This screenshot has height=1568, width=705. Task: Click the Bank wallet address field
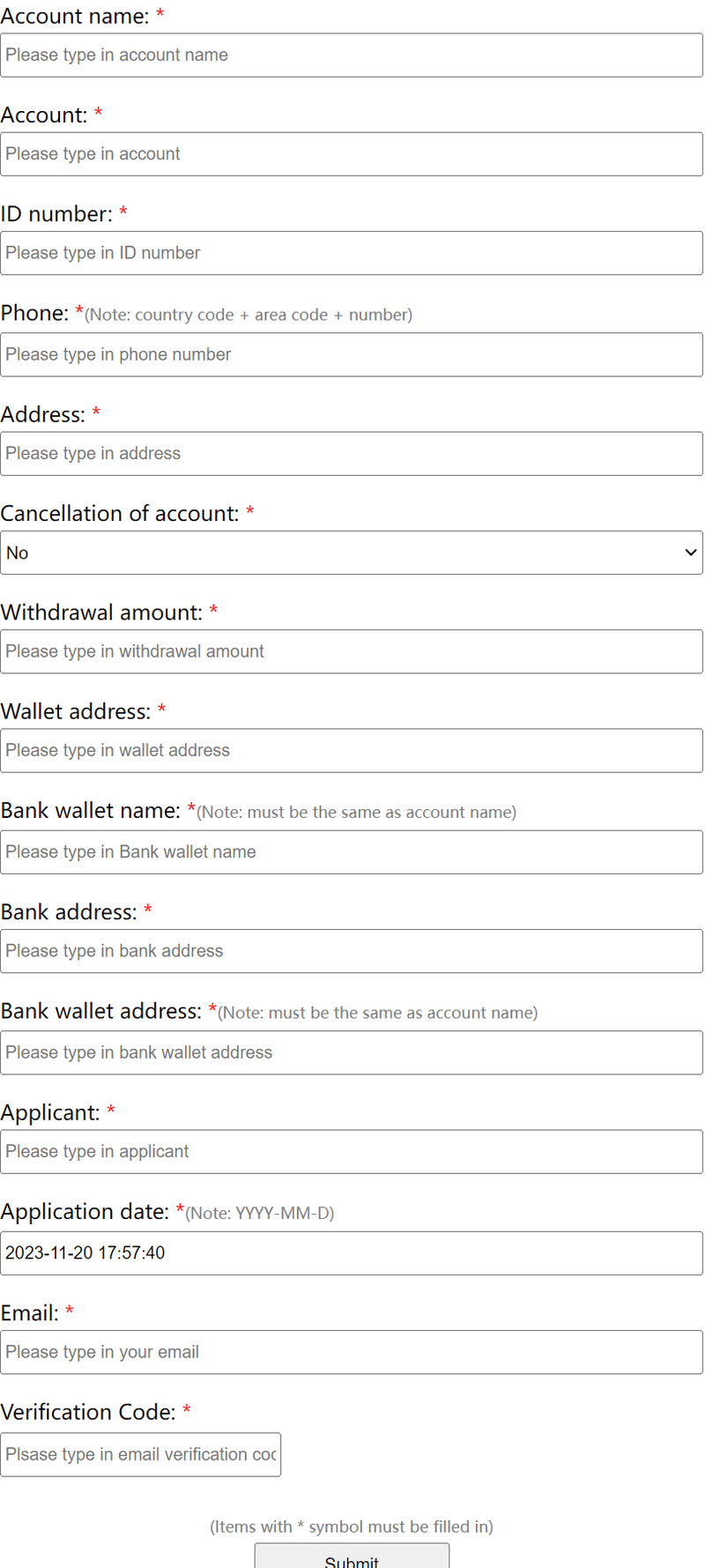[x=351, y=1052]
